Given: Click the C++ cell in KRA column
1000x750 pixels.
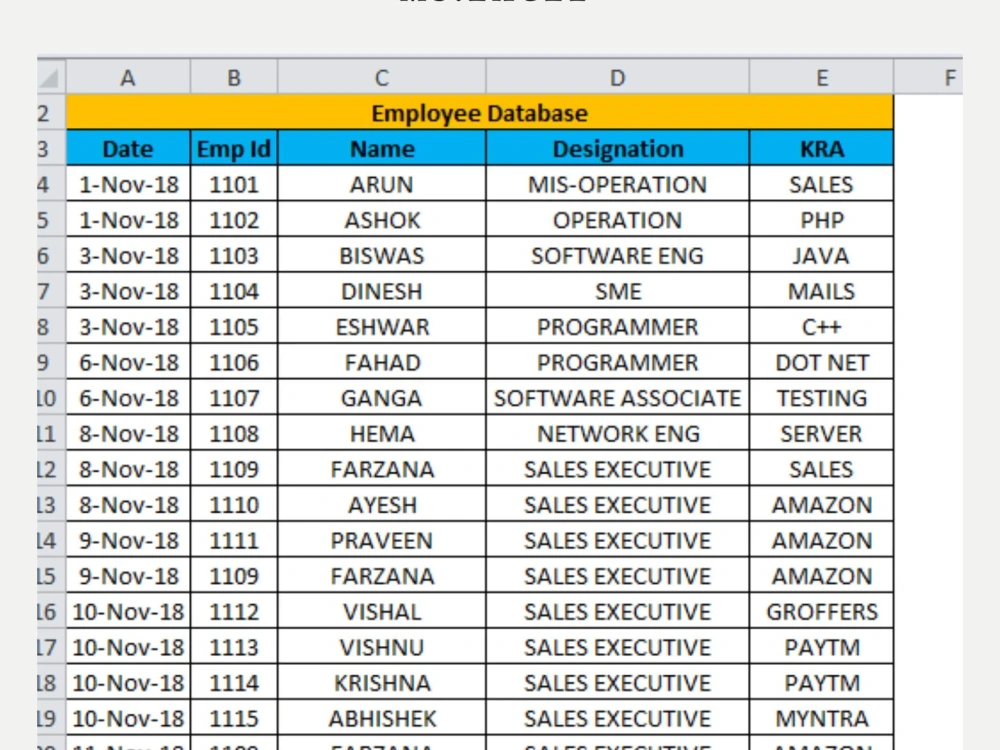Looking at the screenshot, I should (822, 327).
